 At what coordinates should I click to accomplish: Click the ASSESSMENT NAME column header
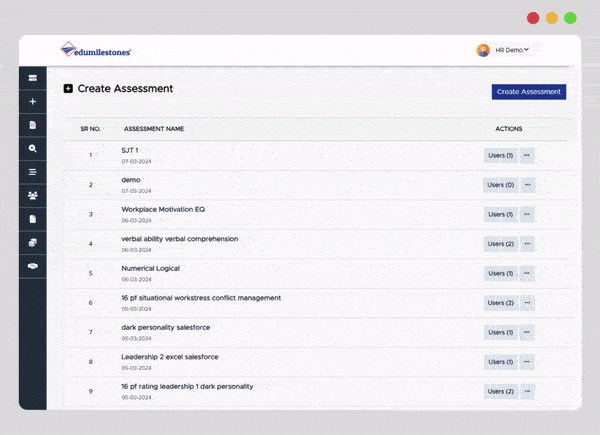(x=154, y=129)
